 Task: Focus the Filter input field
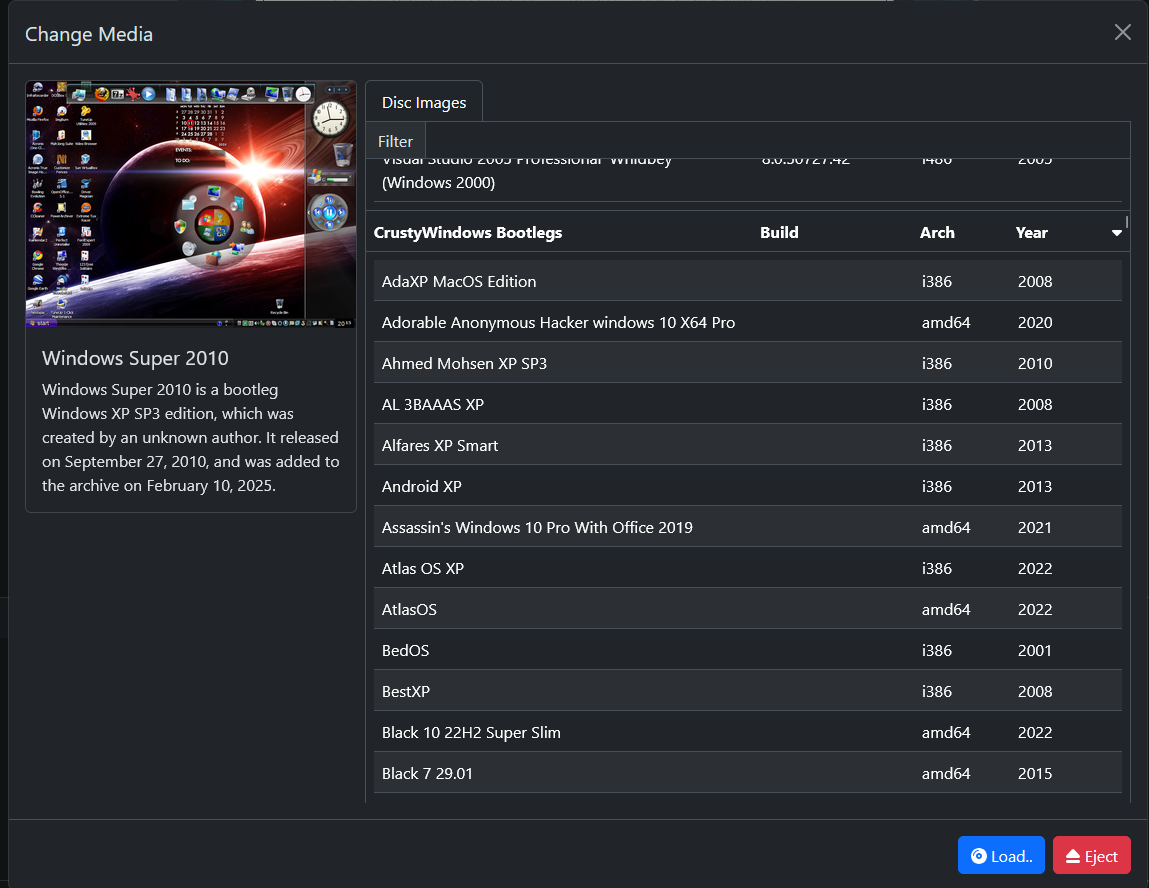[x=777, y=141]
